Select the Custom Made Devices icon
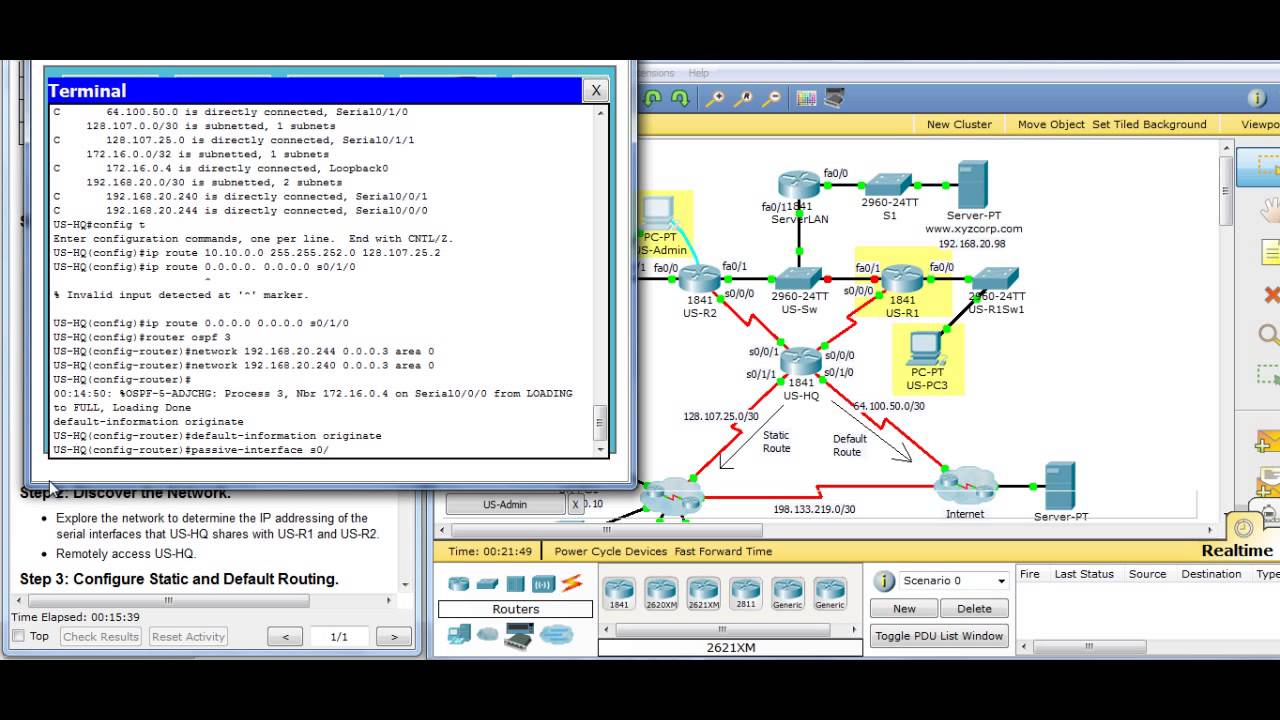This screenshot has height=720, width=1280. click(x=519, y=634)
